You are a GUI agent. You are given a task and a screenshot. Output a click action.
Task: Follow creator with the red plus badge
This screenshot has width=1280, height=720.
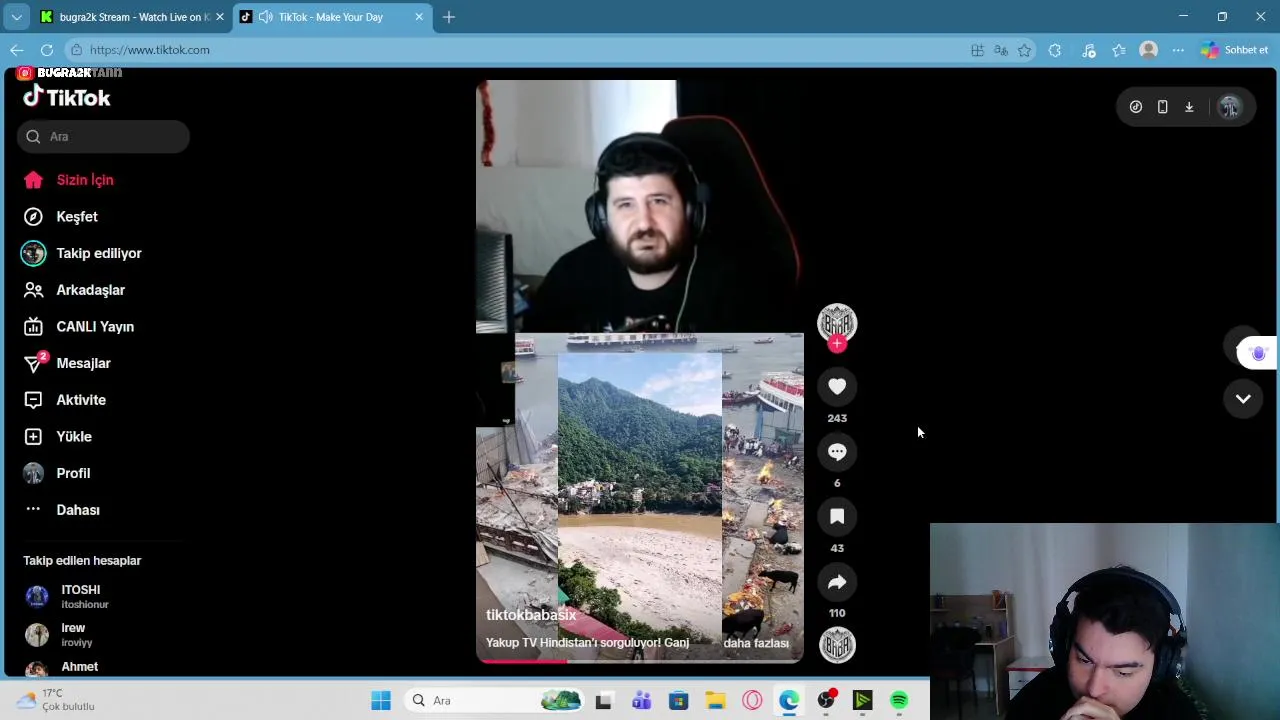(837, 343)
